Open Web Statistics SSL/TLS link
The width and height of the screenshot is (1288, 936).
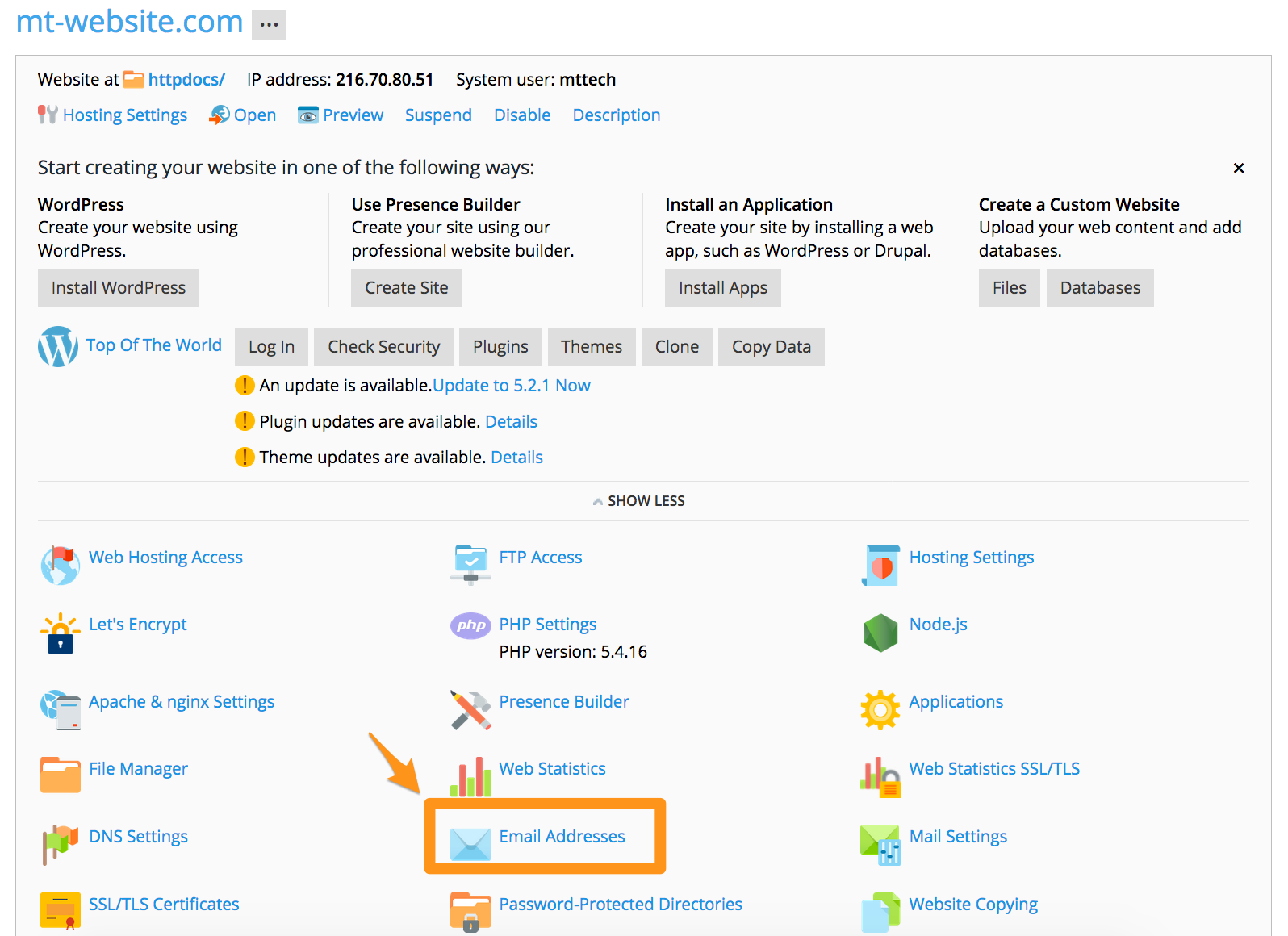tap(994, 769)
